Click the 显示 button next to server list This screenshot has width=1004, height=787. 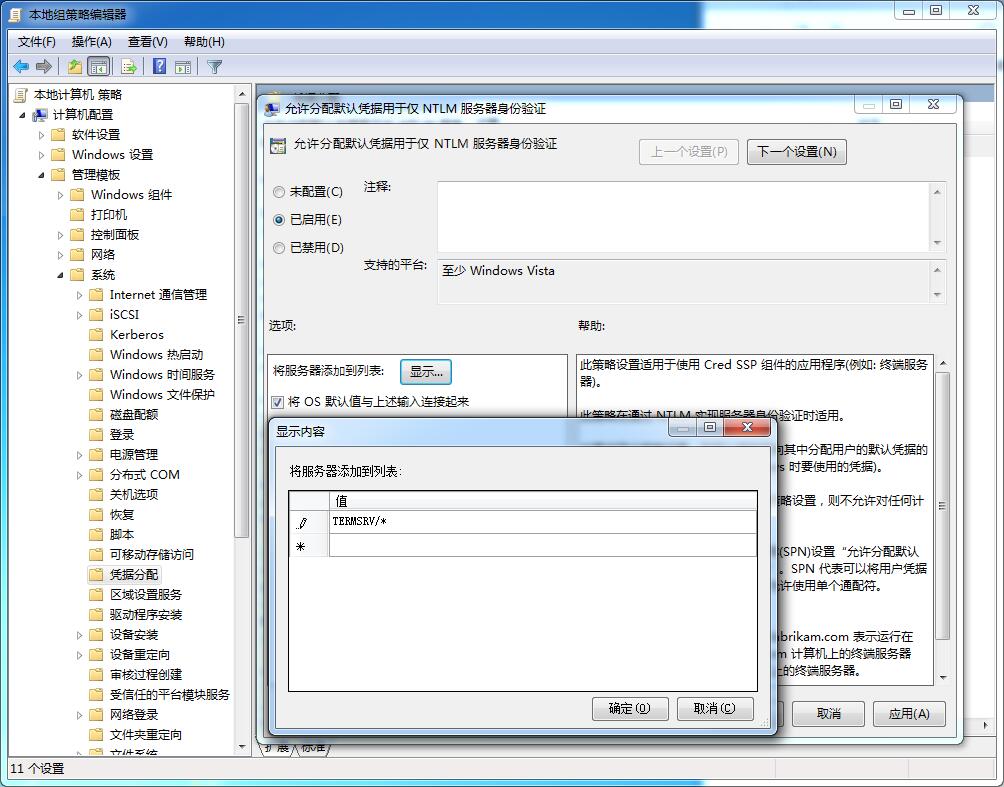(x=425, y=371)
